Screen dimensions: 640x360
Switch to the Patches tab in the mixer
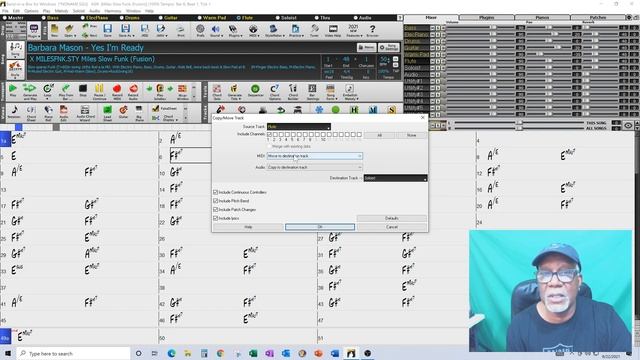tap(598, 18)
